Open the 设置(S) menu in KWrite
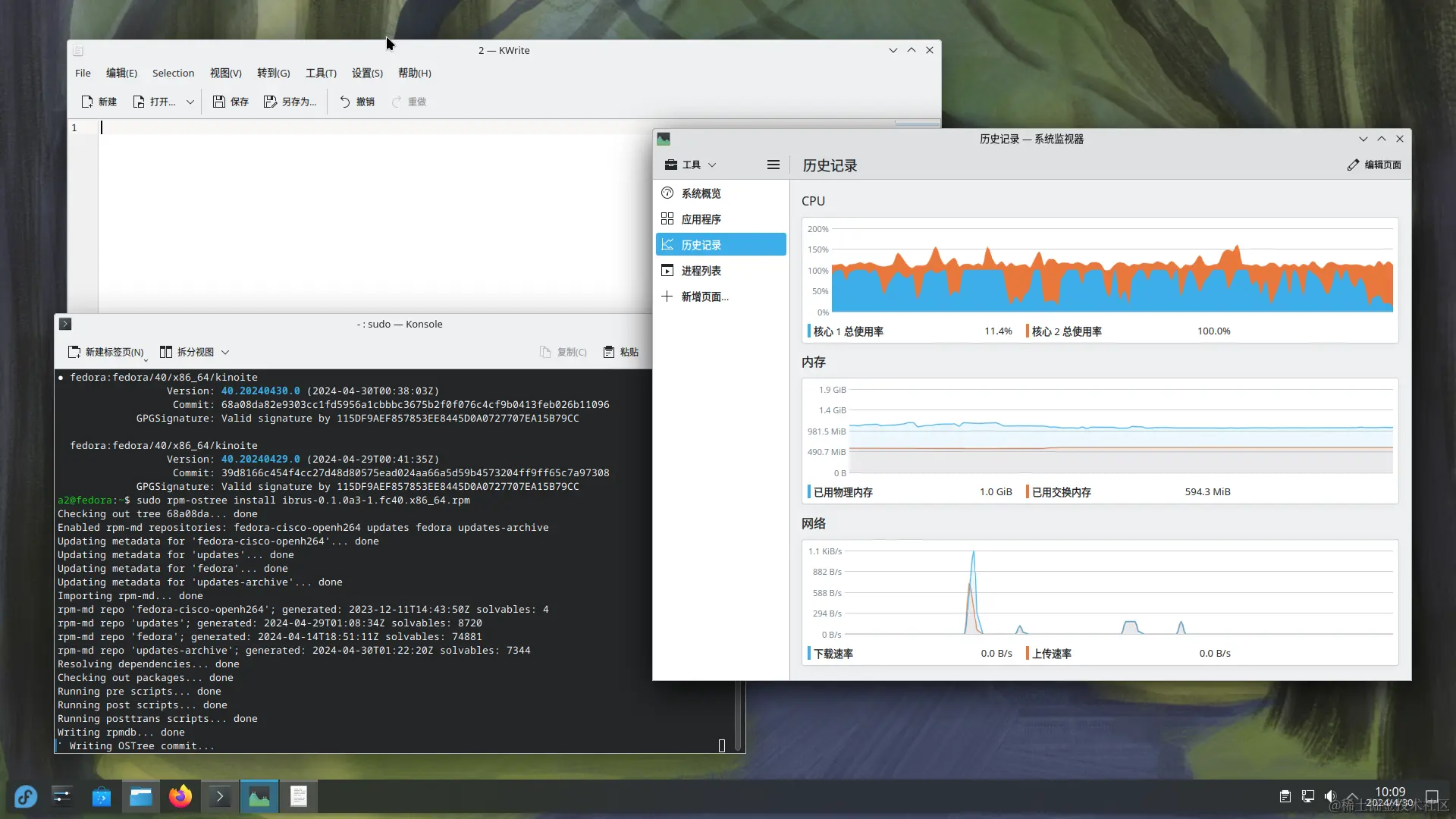1456x819 pixels. [x=367, y=73]
